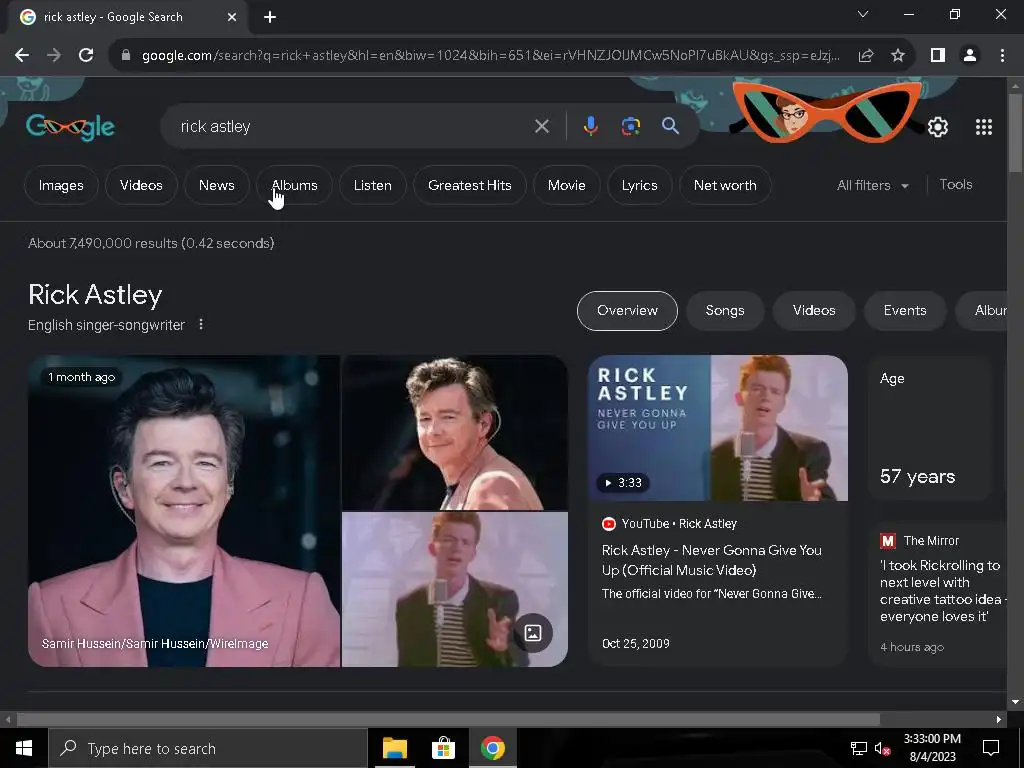This screenshot has height=768, width=1024.
Task: Click the browser back arrow
Action: point(22,56)
